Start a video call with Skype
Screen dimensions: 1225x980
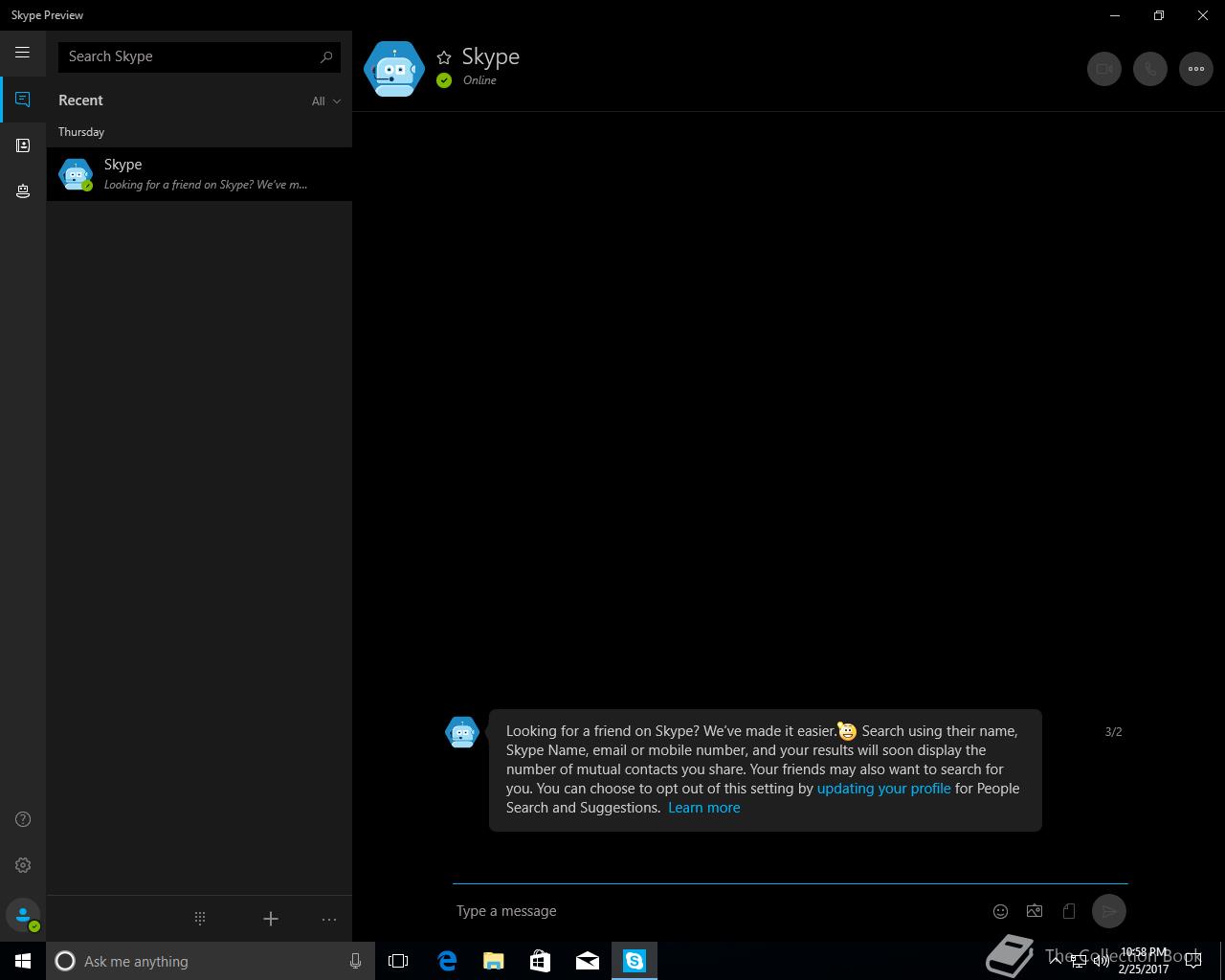1104,69
